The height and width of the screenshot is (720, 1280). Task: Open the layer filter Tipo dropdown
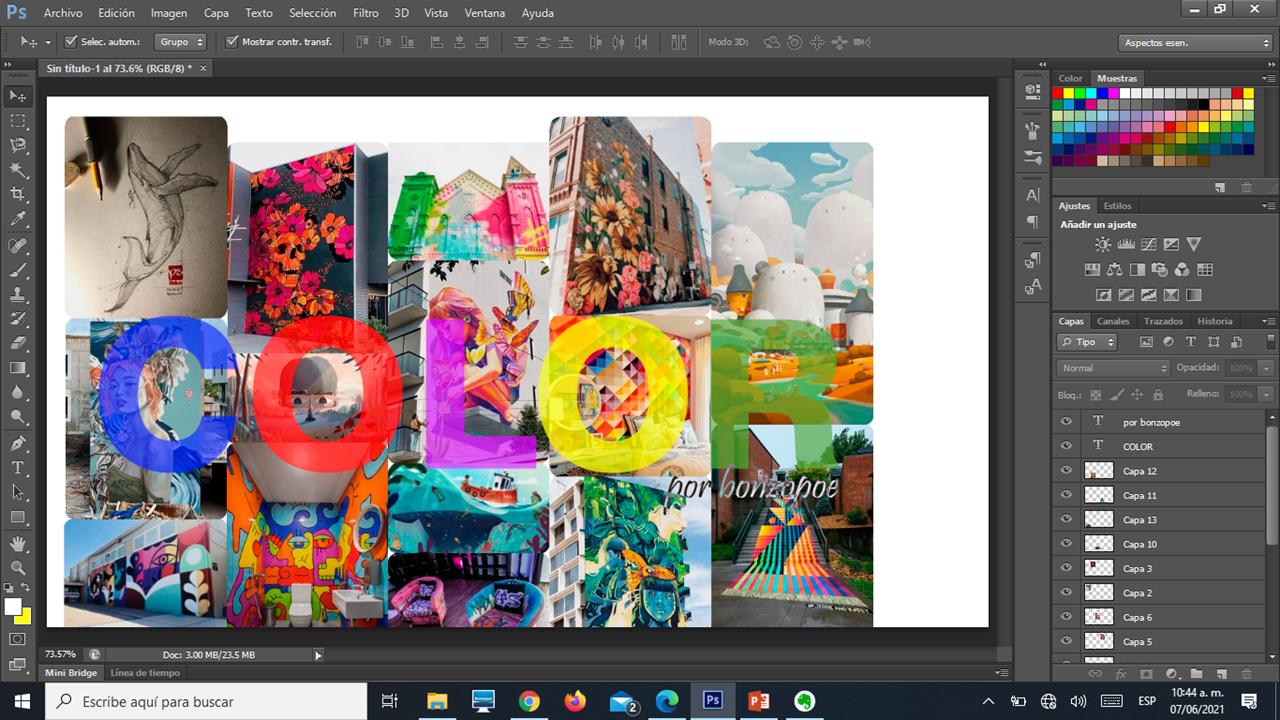tap(1087, 342)
